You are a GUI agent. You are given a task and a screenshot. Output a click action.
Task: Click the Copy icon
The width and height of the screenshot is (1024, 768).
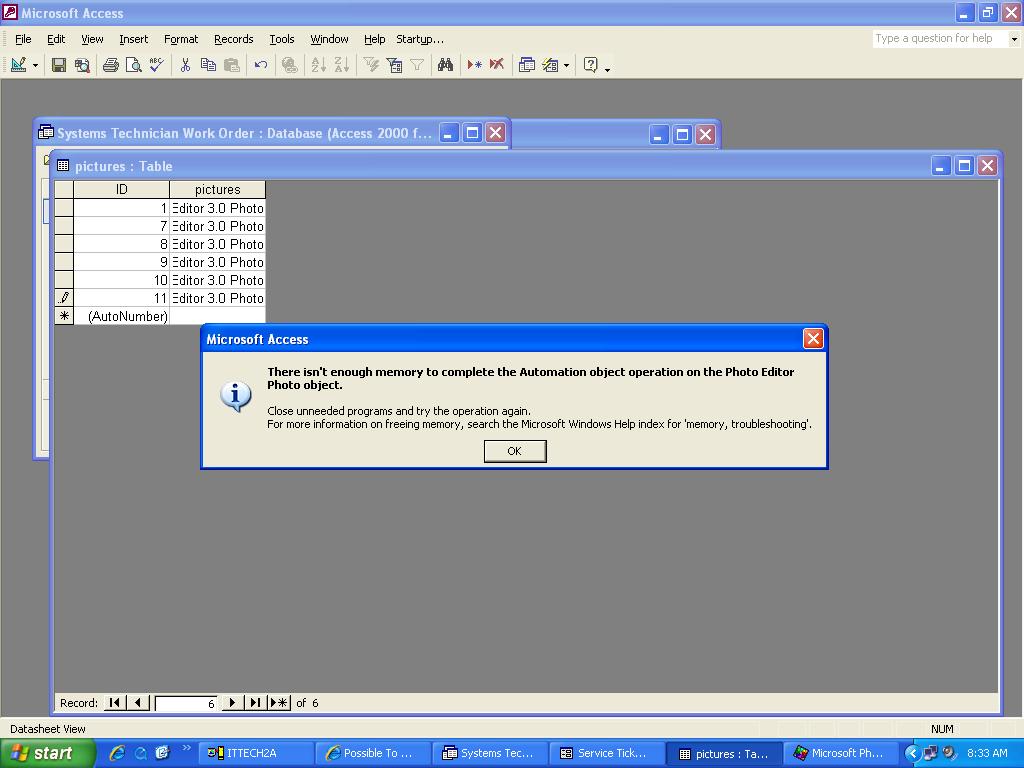(208, 65)
